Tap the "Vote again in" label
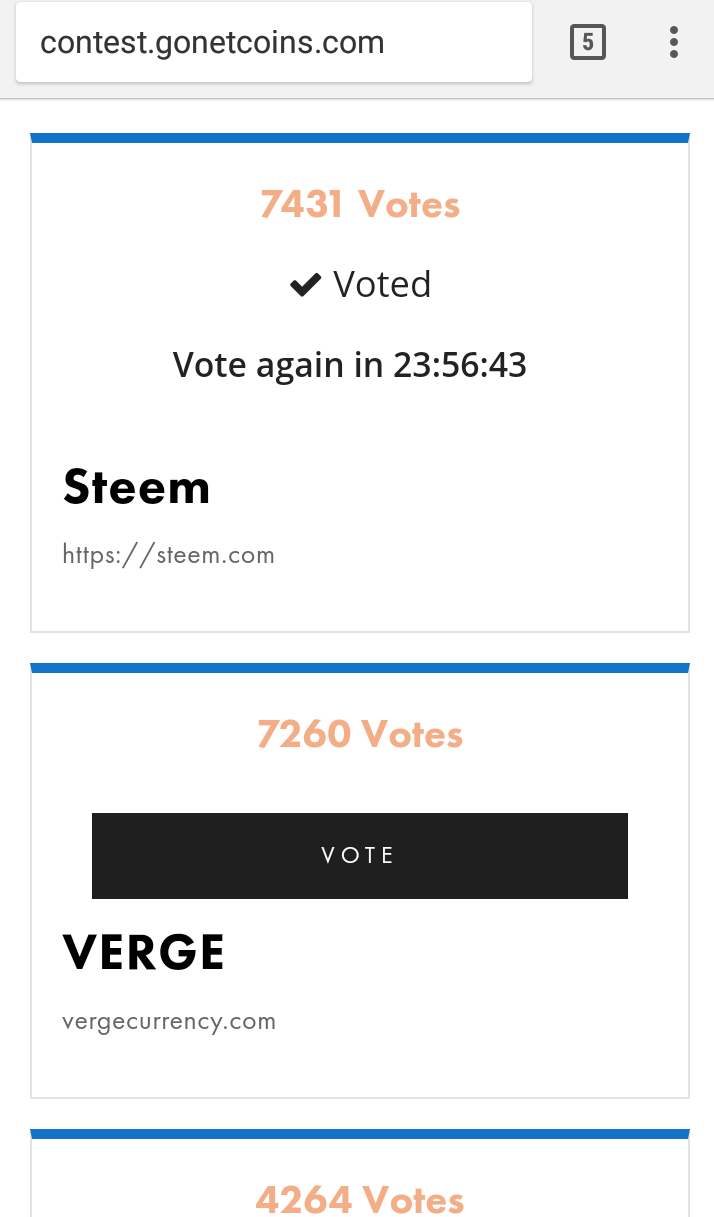Screen dimensions: 714x1217 click(x=278, y=365)
